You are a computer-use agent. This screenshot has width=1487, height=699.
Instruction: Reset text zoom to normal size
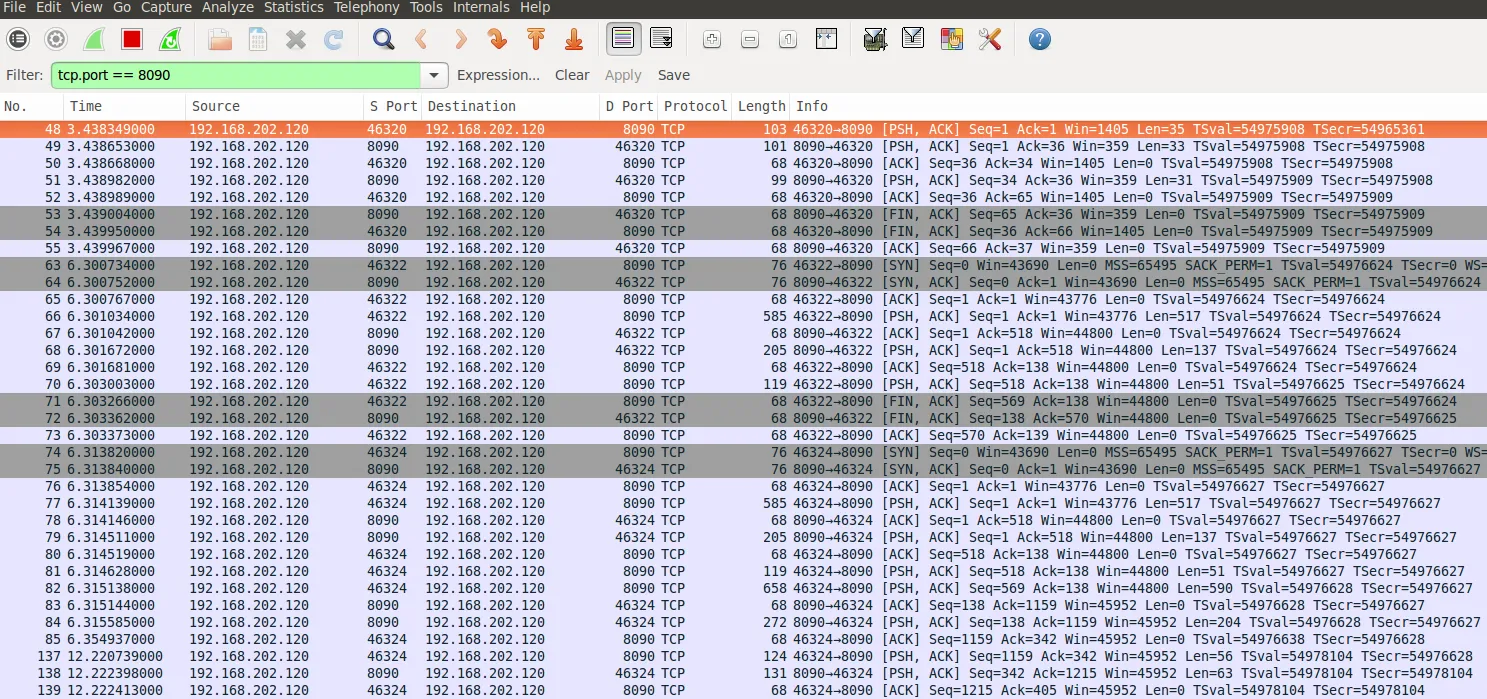point(788,40)
